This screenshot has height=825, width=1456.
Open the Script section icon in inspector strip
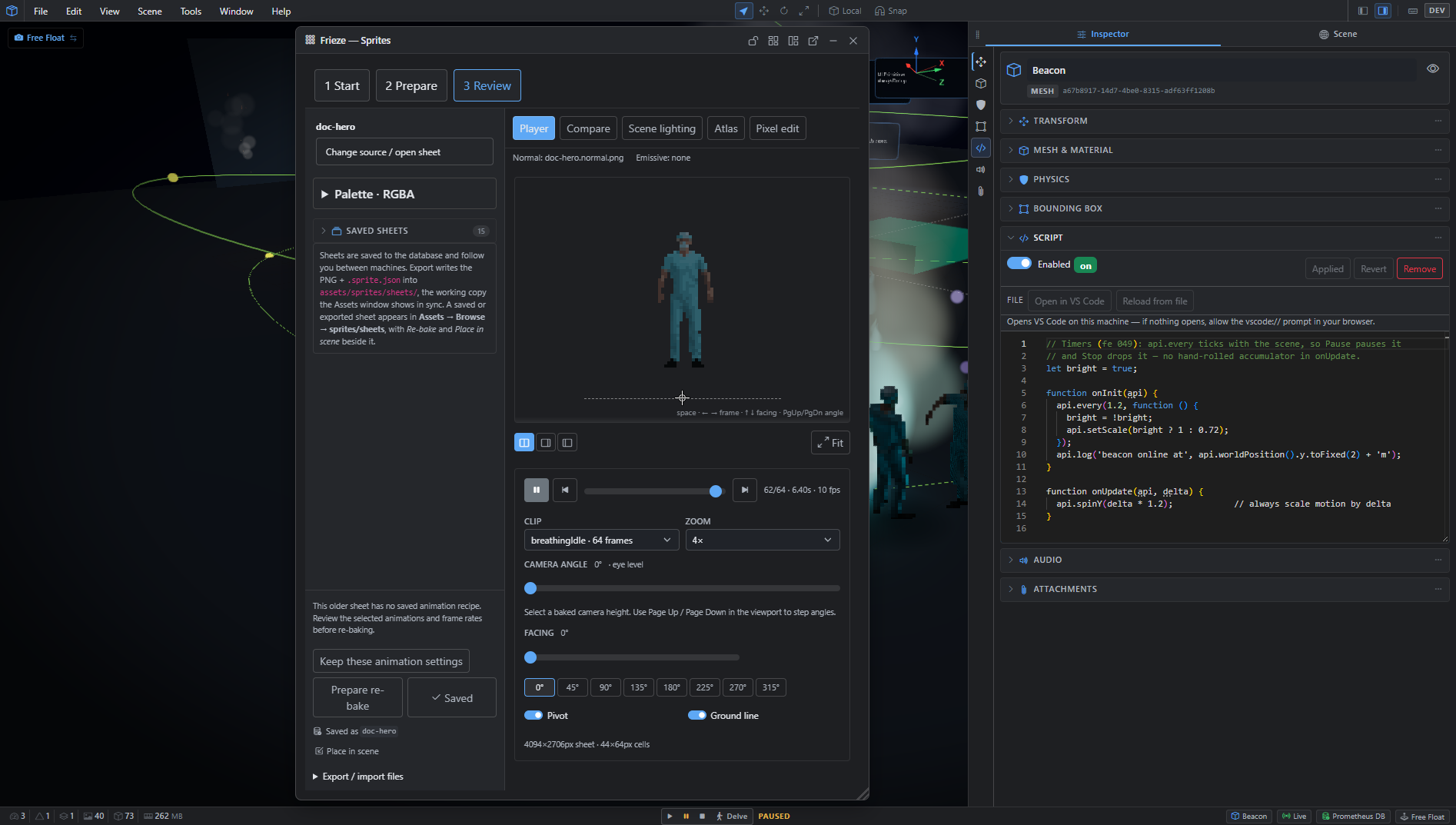point(981,148)
